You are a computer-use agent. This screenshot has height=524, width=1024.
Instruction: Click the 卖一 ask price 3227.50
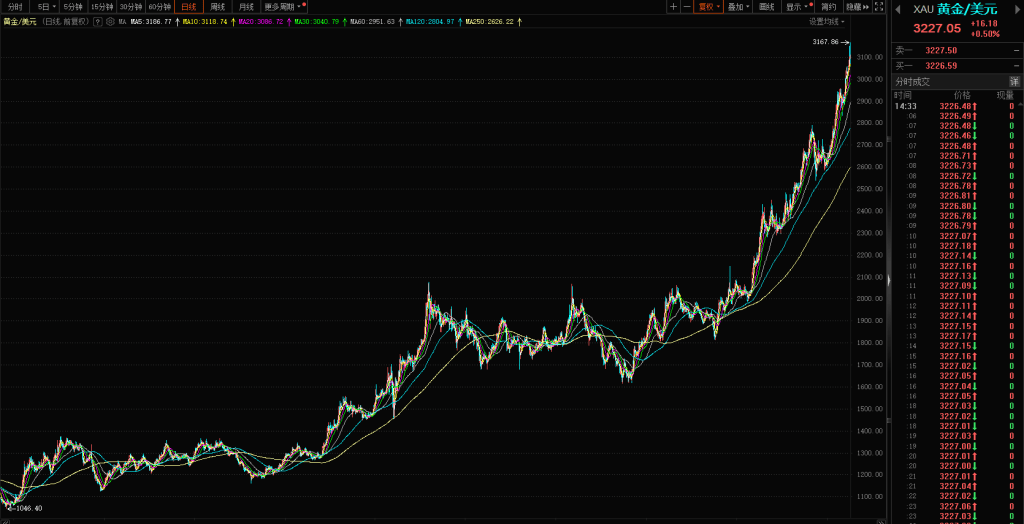(941, 50)
